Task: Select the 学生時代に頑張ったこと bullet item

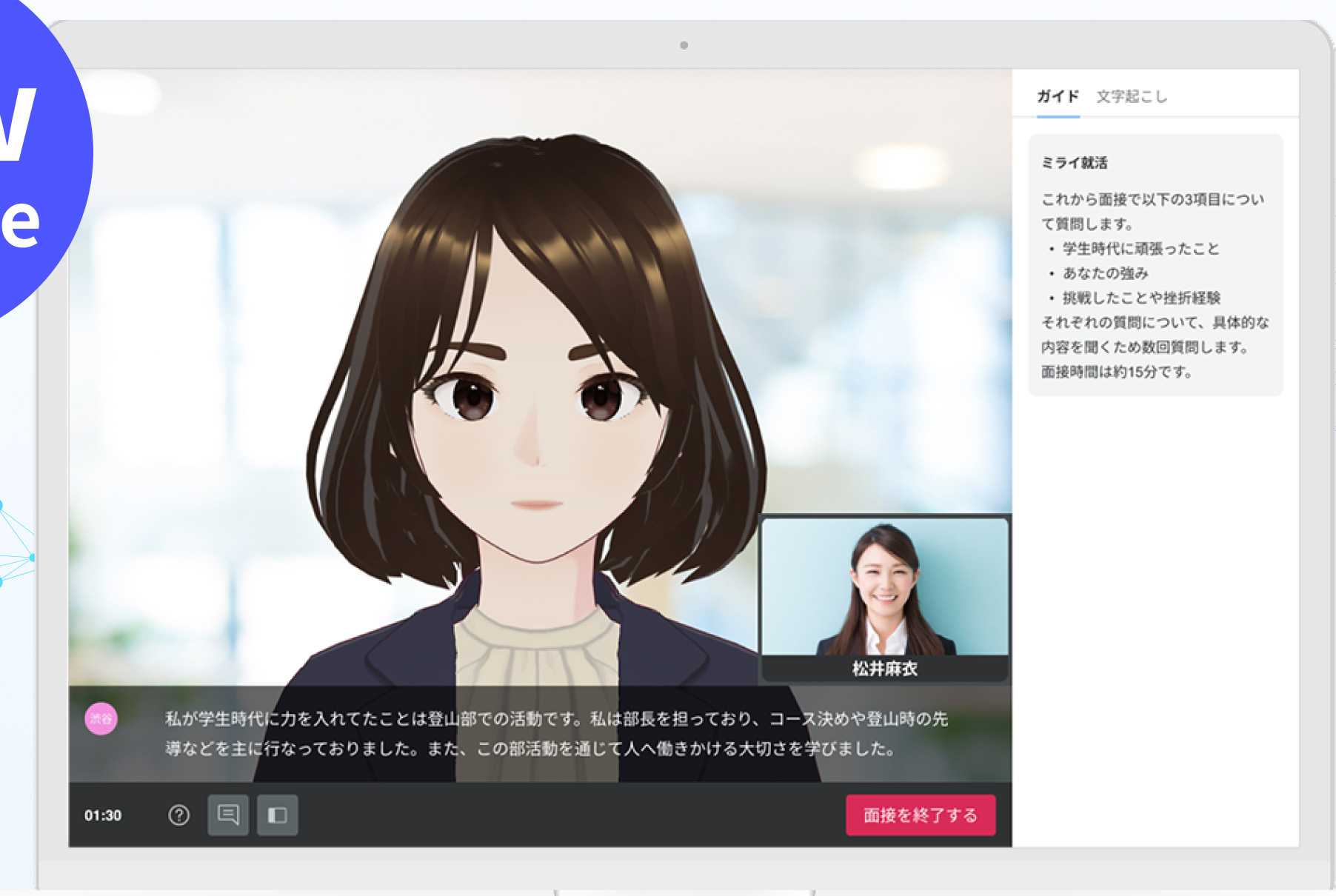Action: (1140, 249)
